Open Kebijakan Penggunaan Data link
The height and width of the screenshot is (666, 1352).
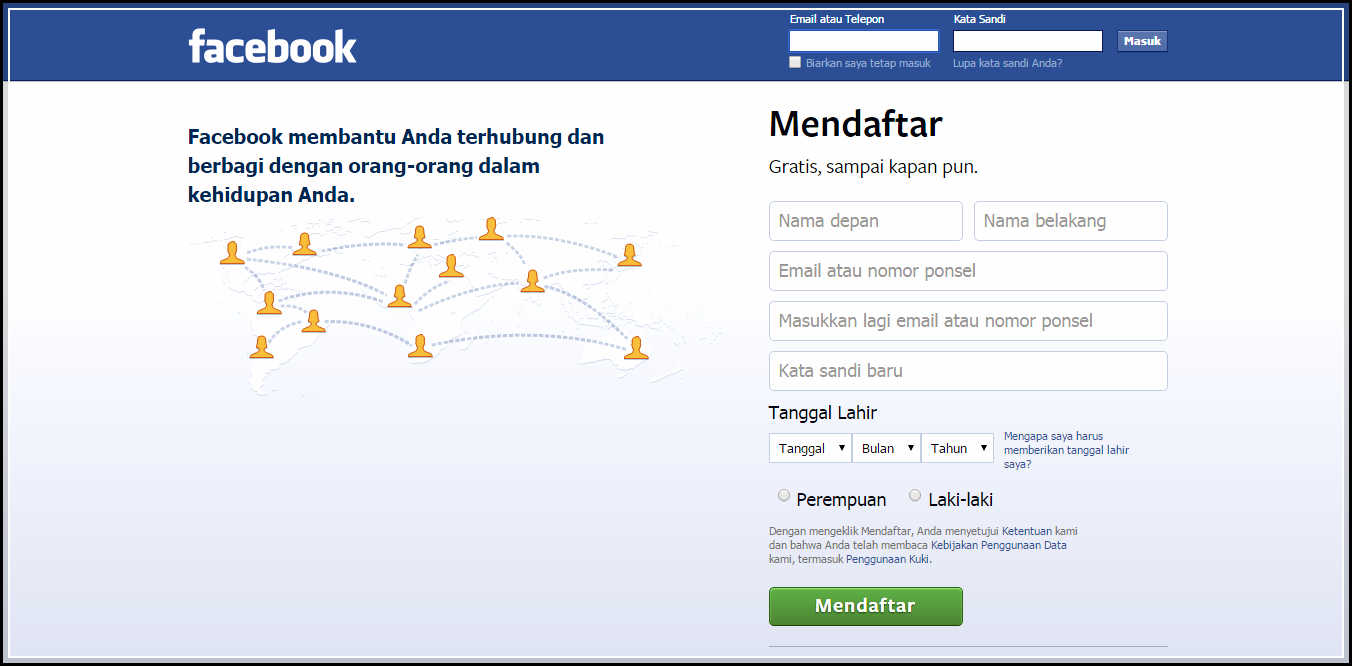pyautogui.click(x=999, y=545)
